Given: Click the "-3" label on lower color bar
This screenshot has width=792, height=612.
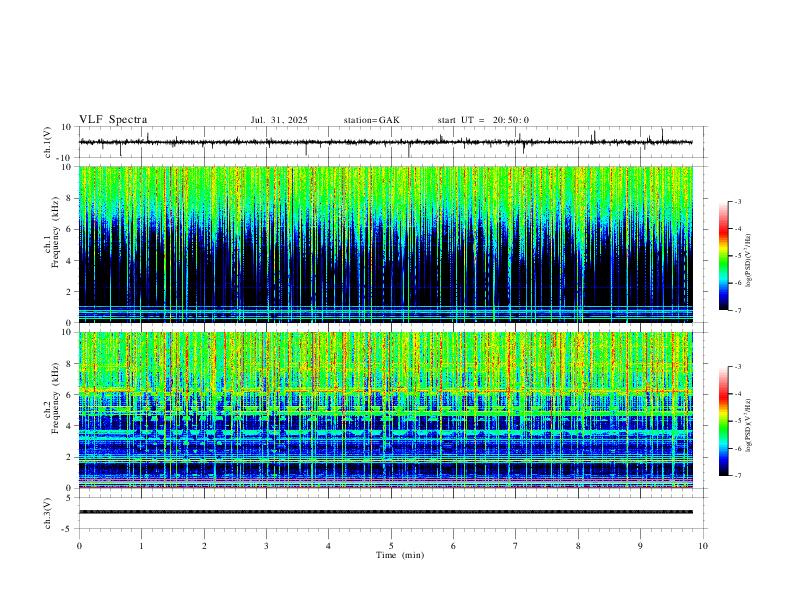Looking at the screenshot, I should point(738,367).
